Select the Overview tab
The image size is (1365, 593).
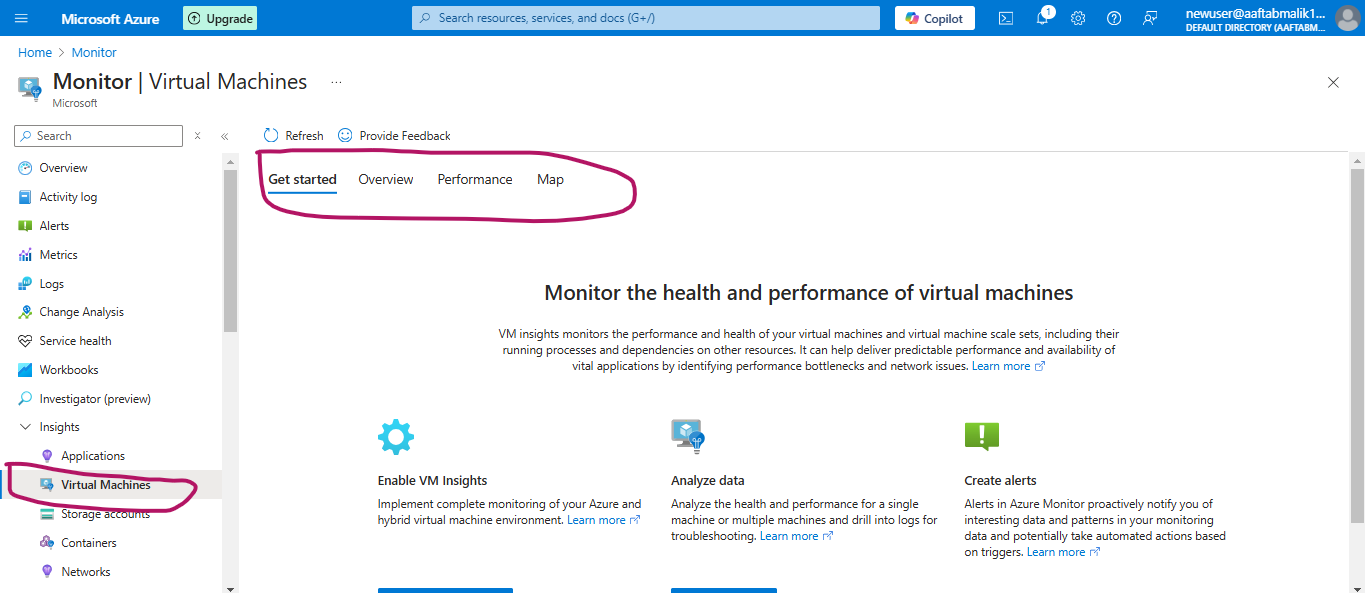coord(385,180)
